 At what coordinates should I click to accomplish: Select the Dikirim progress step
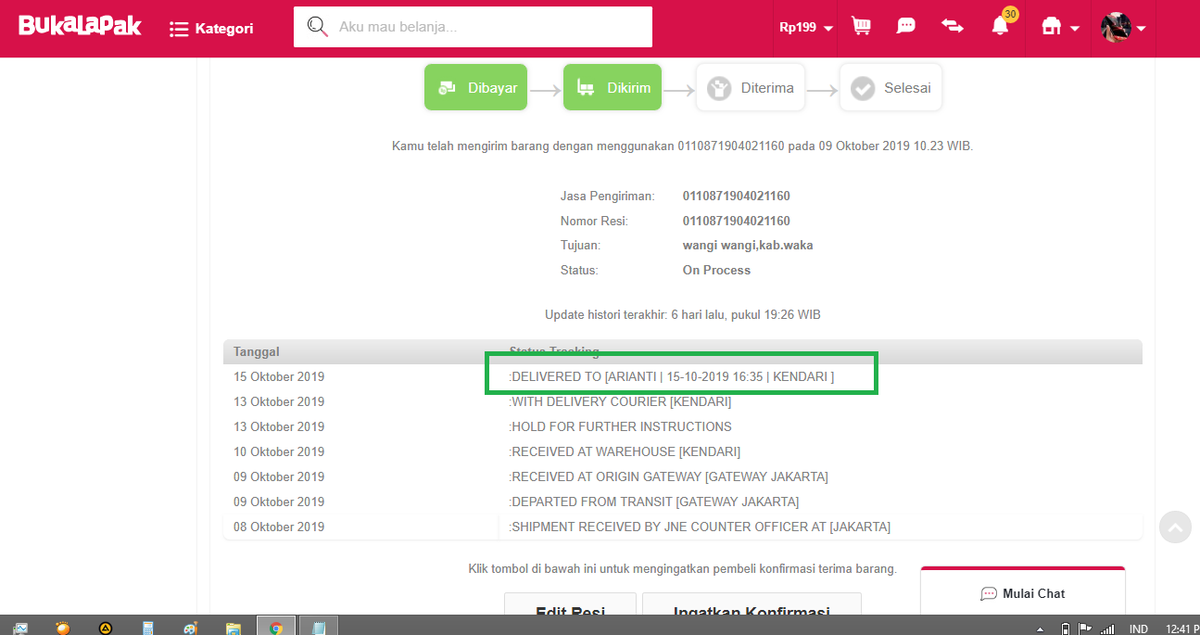click(613, 88)
